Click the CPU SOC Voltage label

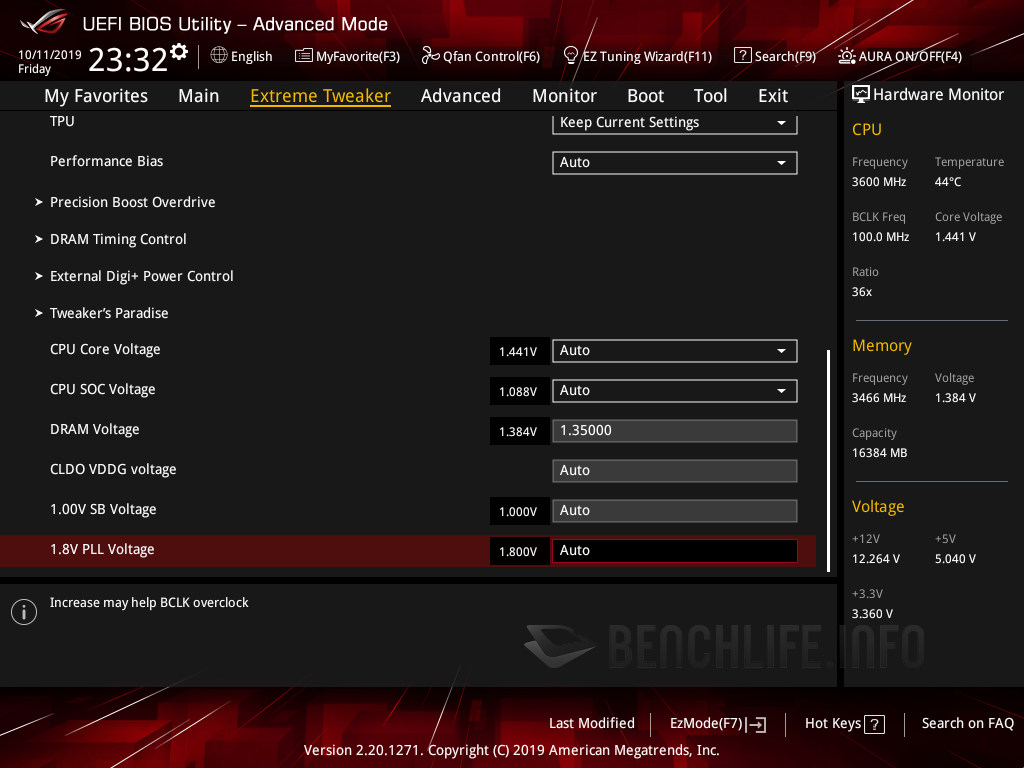(x=103, y=390)
